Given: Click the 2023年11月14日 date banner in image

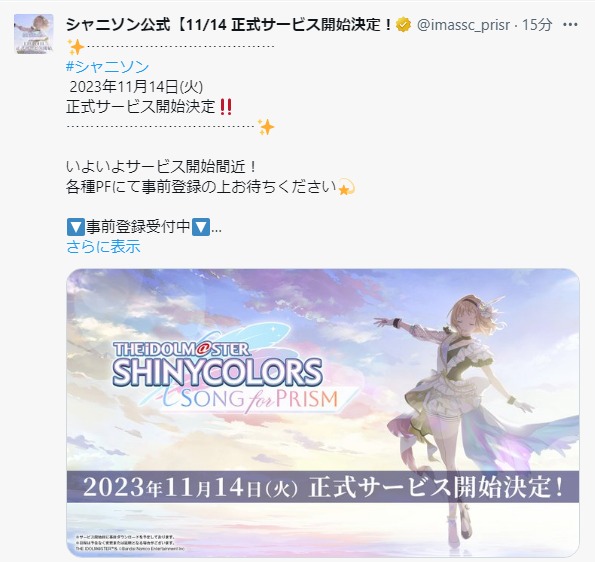Looking at the screenshot, I should tap(323, 487).
